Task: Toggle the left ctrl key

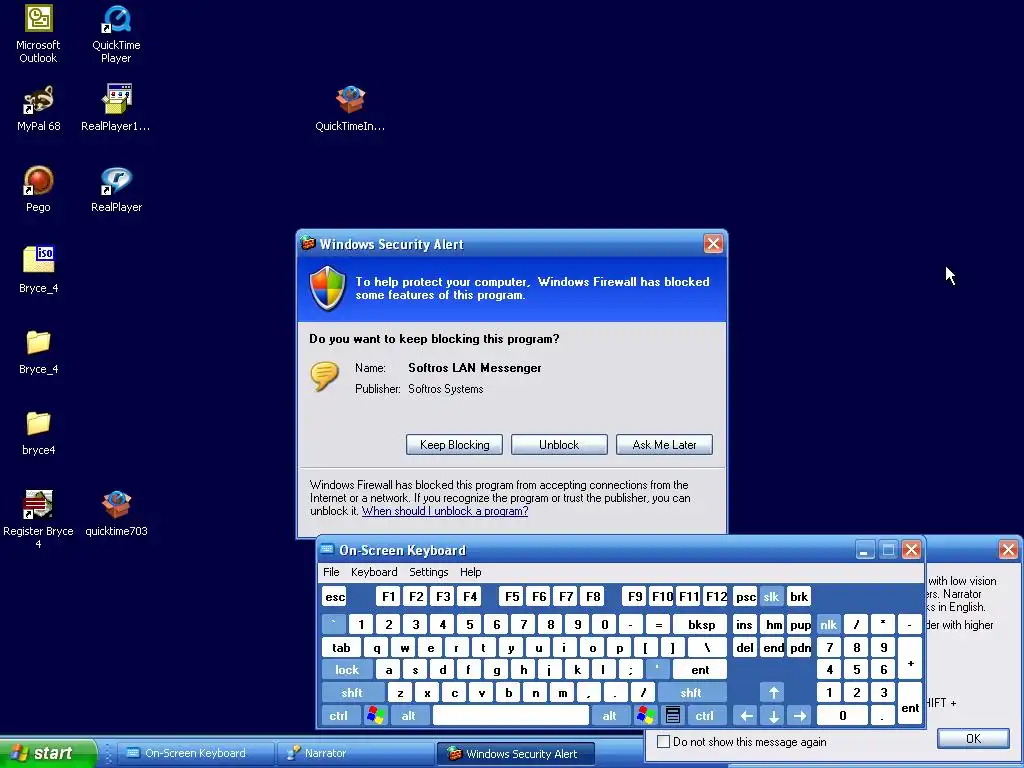Action: [x=339, y=716]
